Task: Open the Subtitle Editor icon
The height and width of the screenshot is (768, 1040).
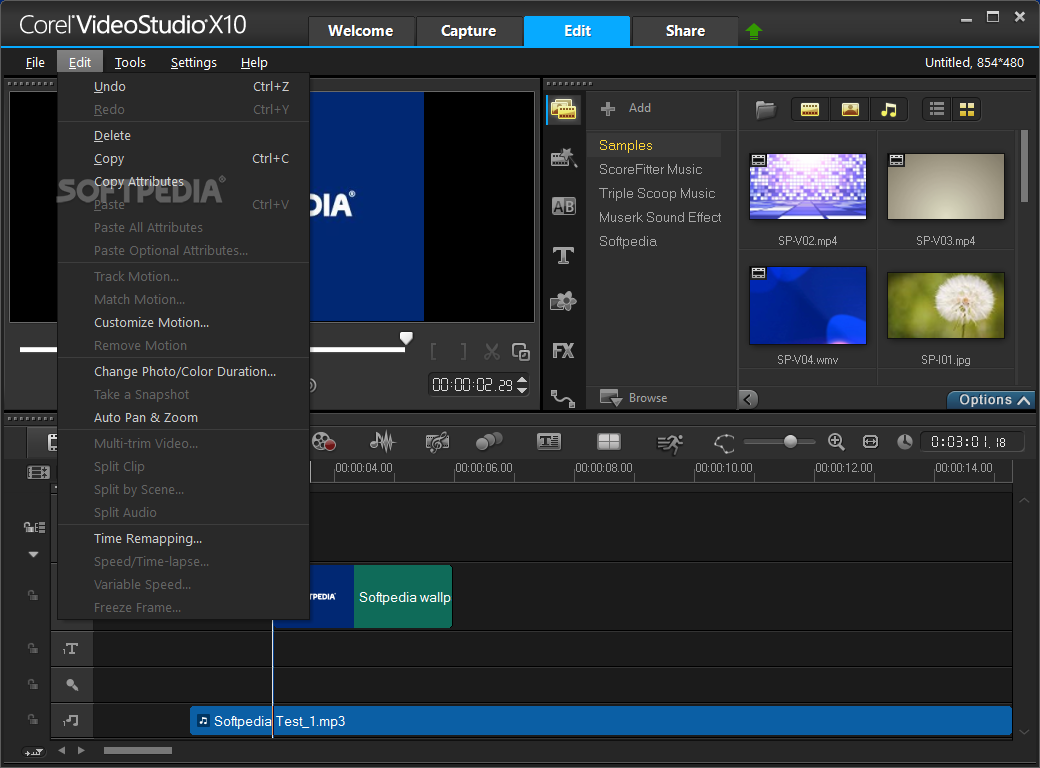Action: click(549, 442)
